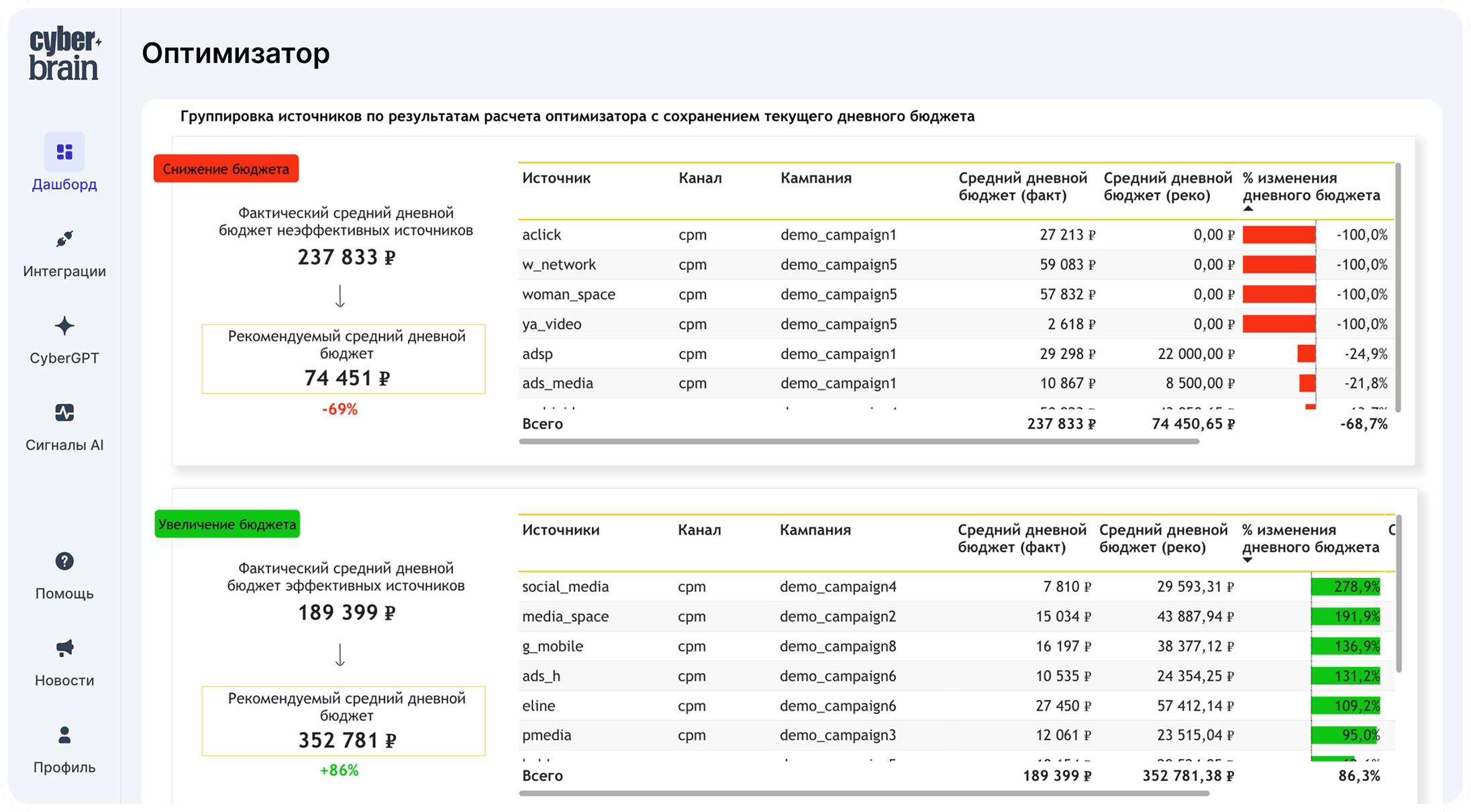The image size is (1471, 812).
Task: Click the Увеличение бюджета green badge
Action: click(x=227, y=524)
